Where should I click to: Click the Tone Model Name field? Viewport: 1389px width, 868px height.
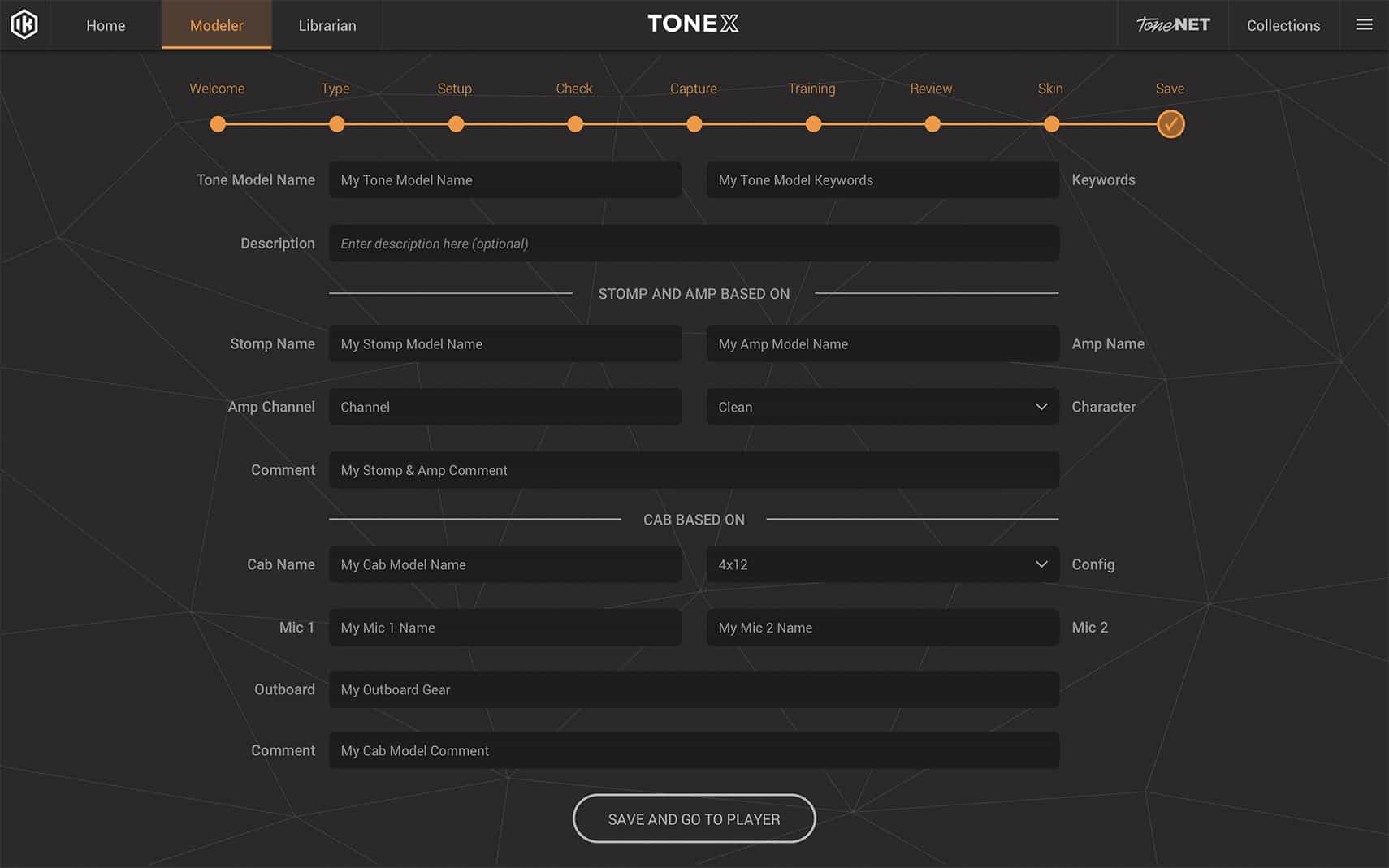pos(505,180)
